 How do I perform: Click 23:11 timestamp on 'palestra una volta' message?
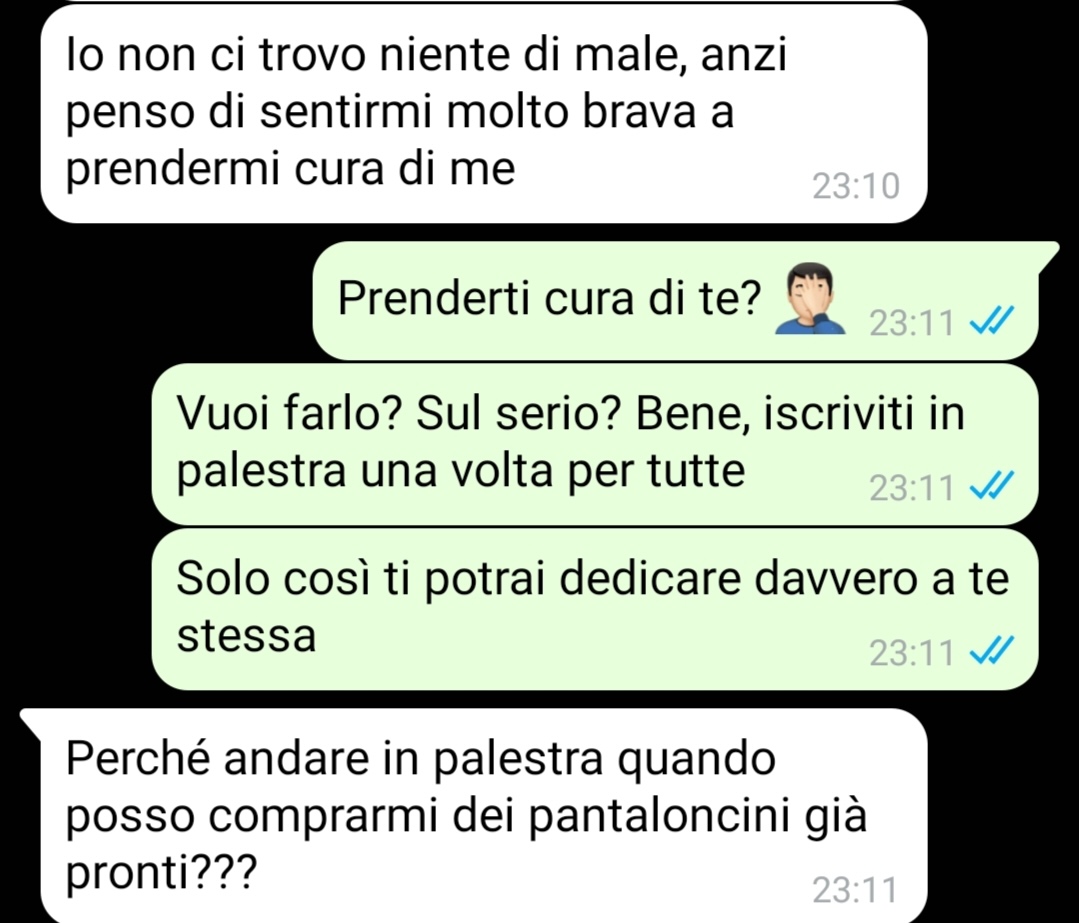912,487
